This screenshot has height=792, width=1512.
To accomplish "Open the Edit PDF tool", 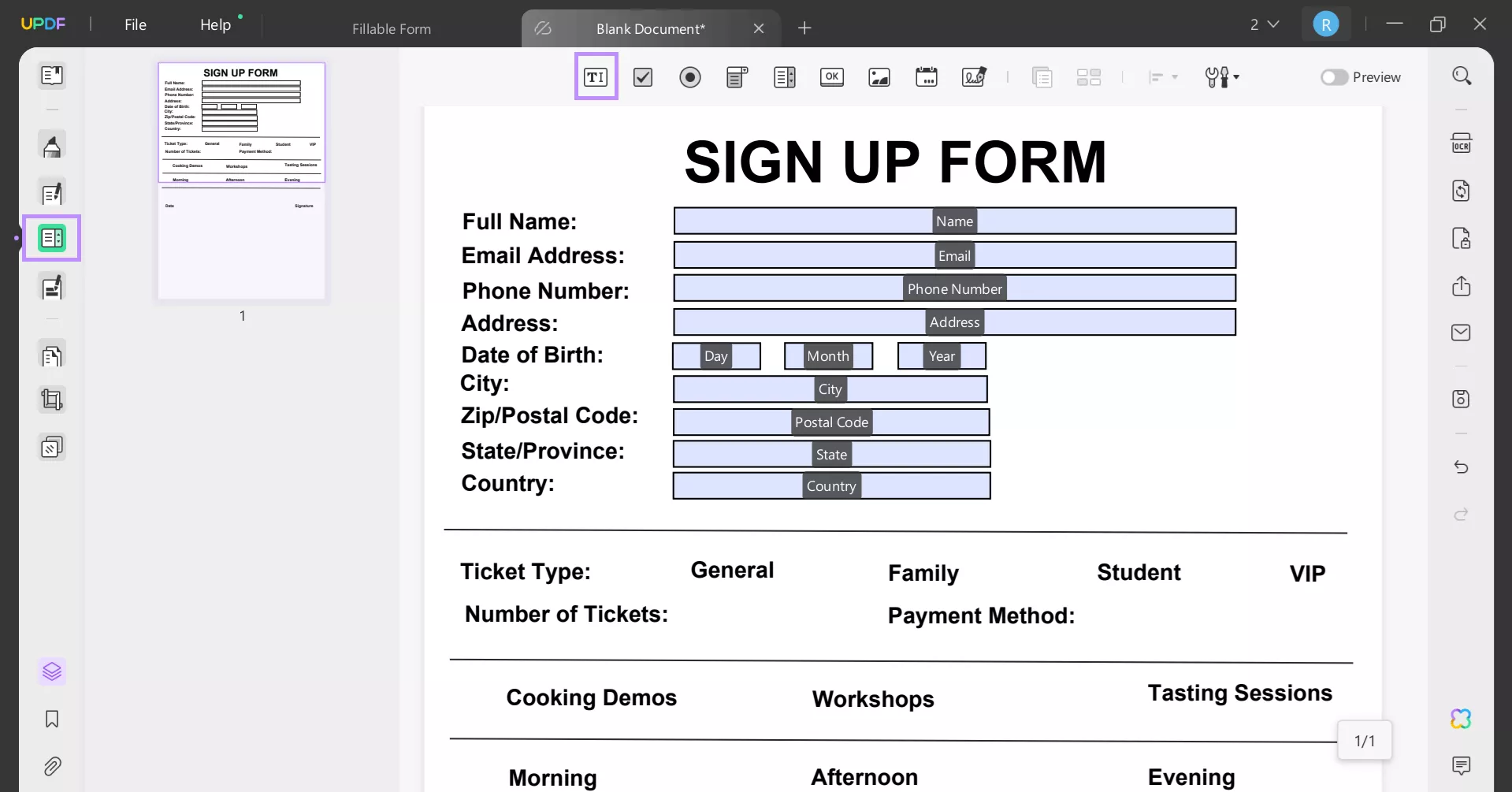I will (52, 193).
